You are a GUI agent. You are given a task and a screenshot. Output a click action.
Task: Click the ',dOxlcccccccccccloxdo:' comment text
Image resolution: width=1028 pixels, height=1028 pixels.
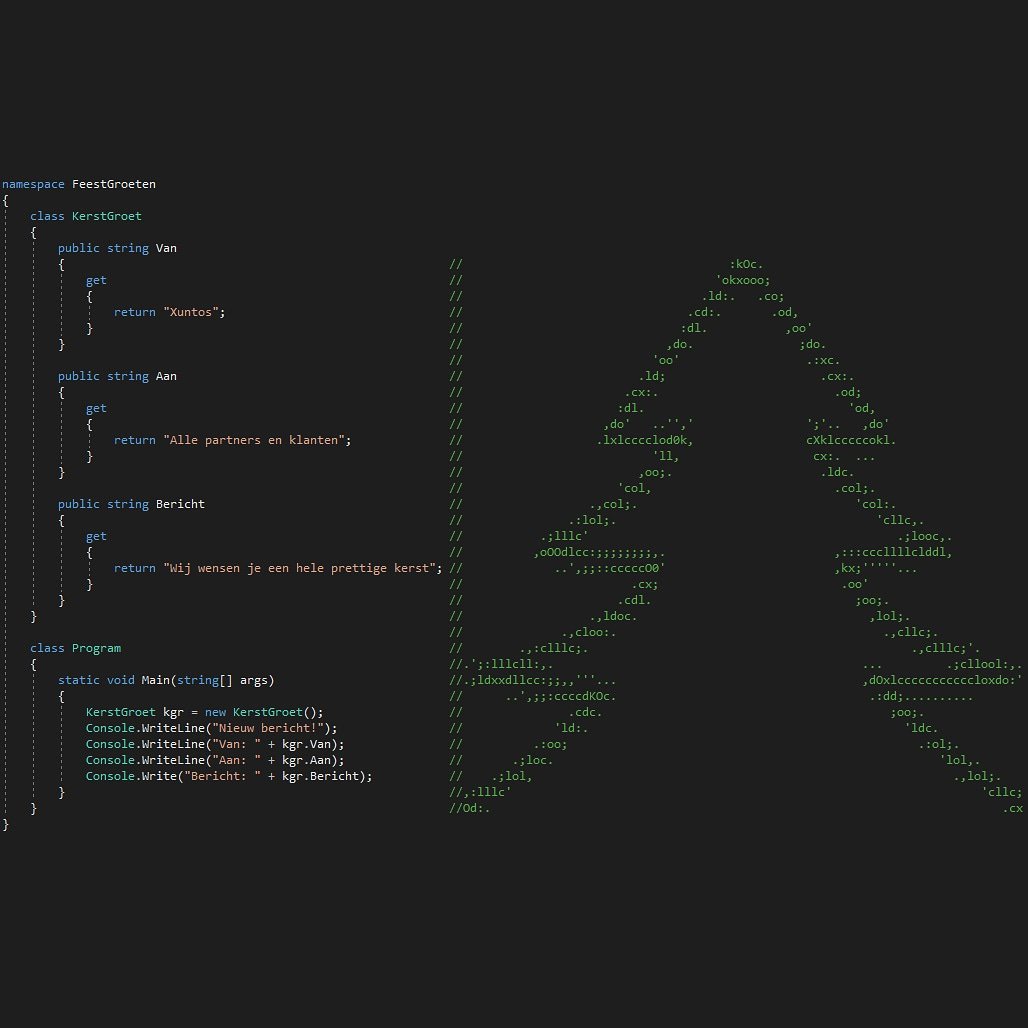(x=942, y=681)
